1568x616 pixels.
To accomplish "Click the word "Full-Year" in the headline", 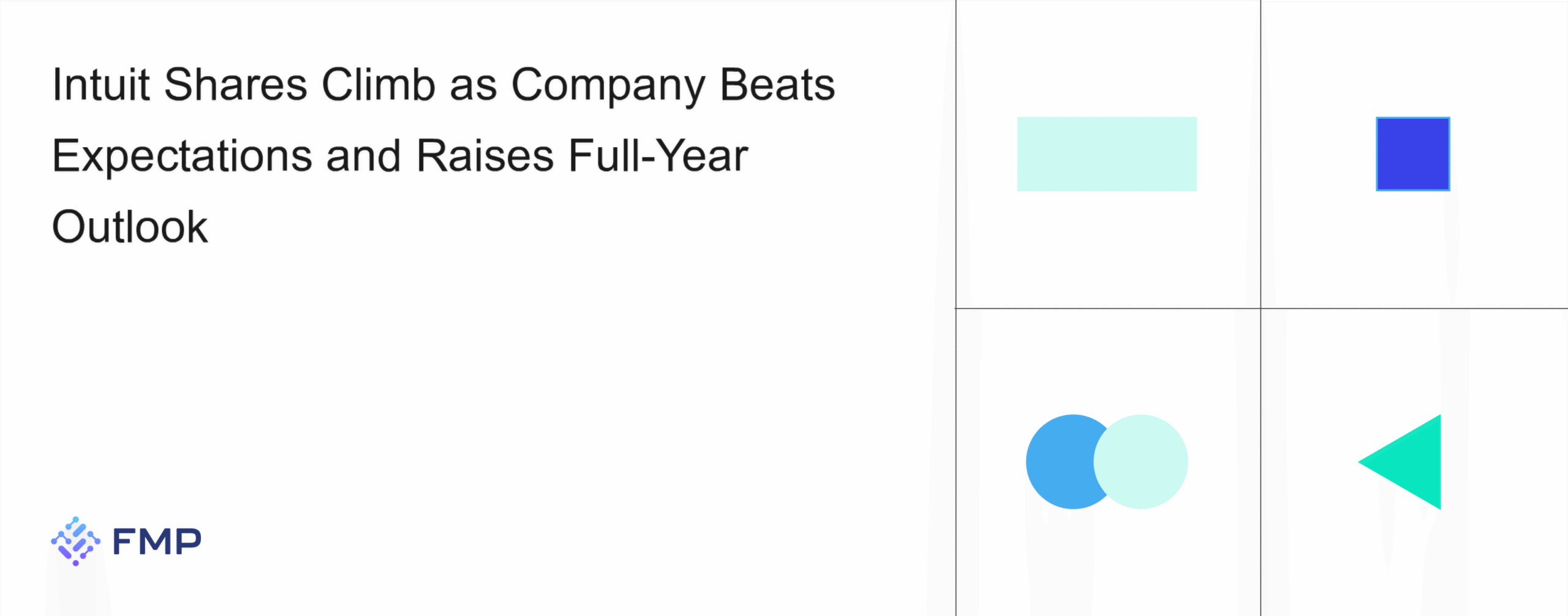I will pyautogui.click(x=658, y=156).
